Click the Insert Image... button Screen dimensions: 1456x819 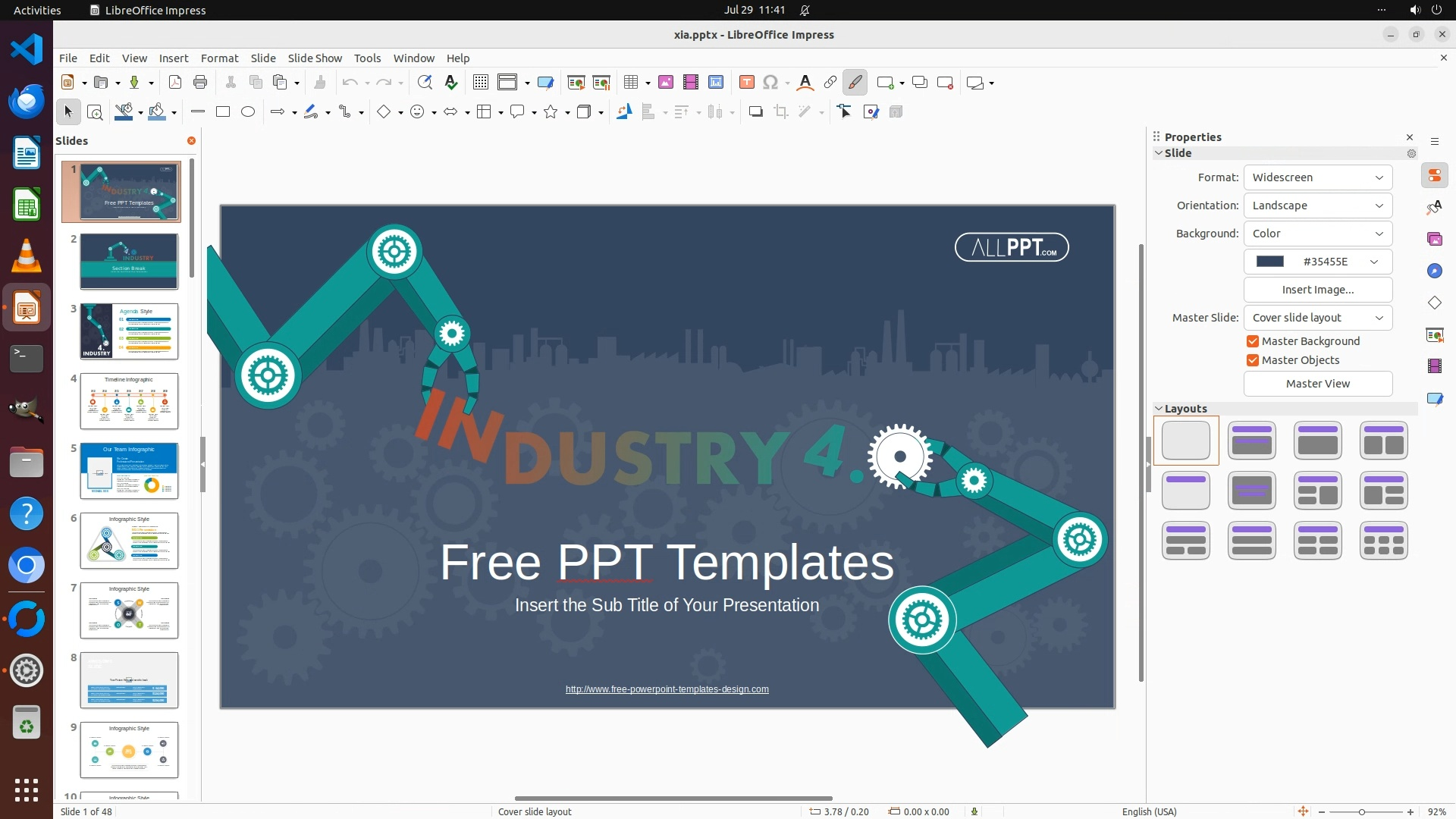tap(1317, 290)
